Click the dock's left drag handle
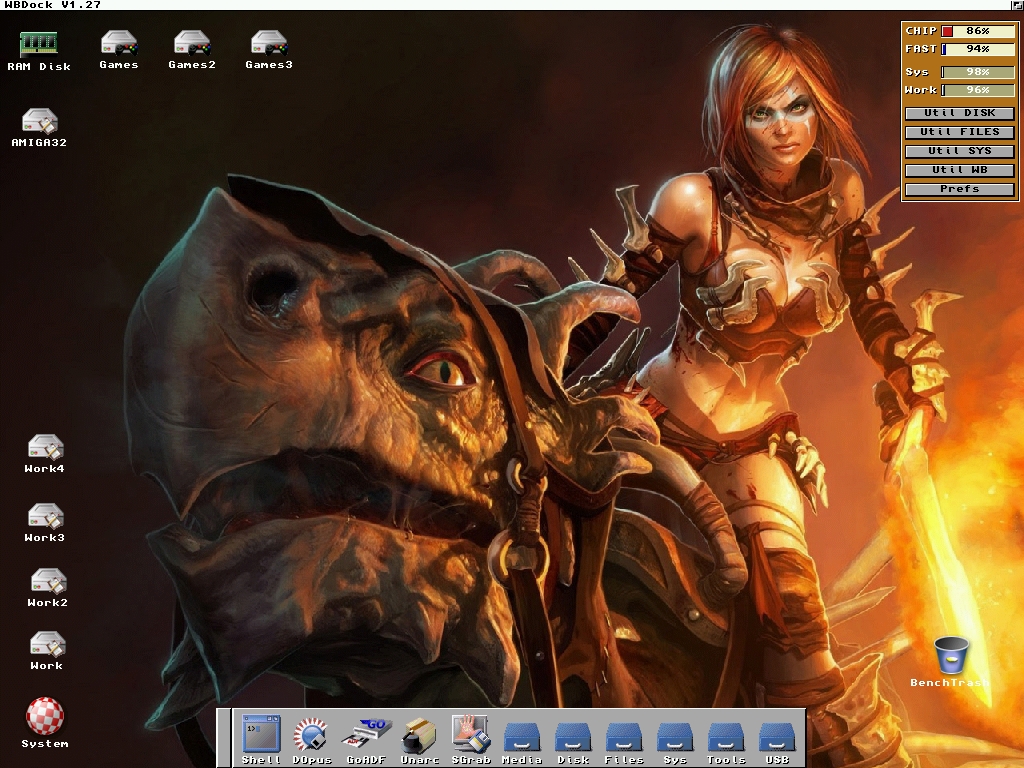Viewport: 1024px width, 768px height. [x=224, y=737]
